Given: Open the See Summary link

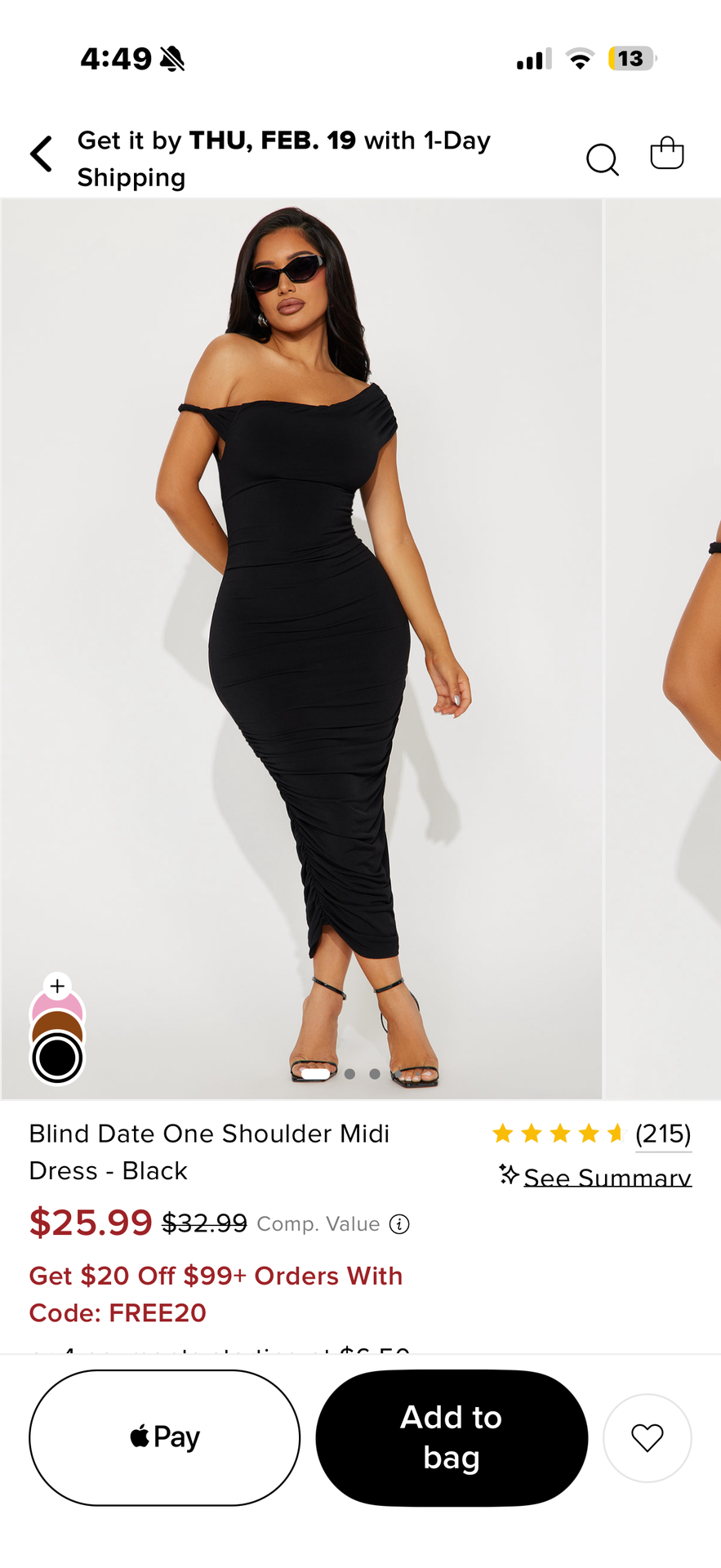Looking at the screenshot, I should point(608,1177).
